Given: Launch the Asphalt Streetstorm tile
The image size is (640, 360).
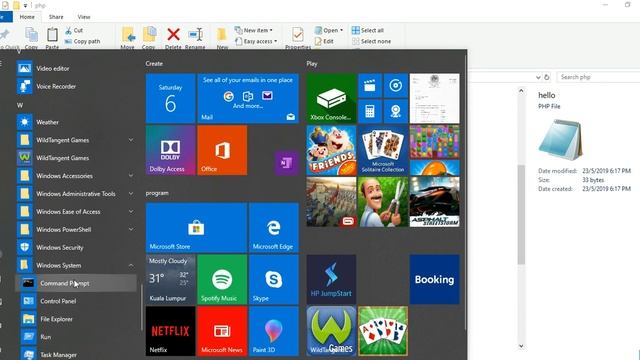Looking at the screenshot, I should (x=434, y=202).
